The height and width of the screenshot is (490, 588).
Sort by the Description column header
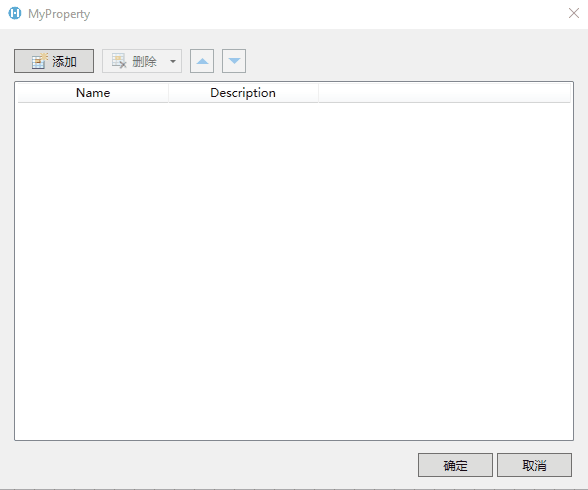tap(243, 93)
